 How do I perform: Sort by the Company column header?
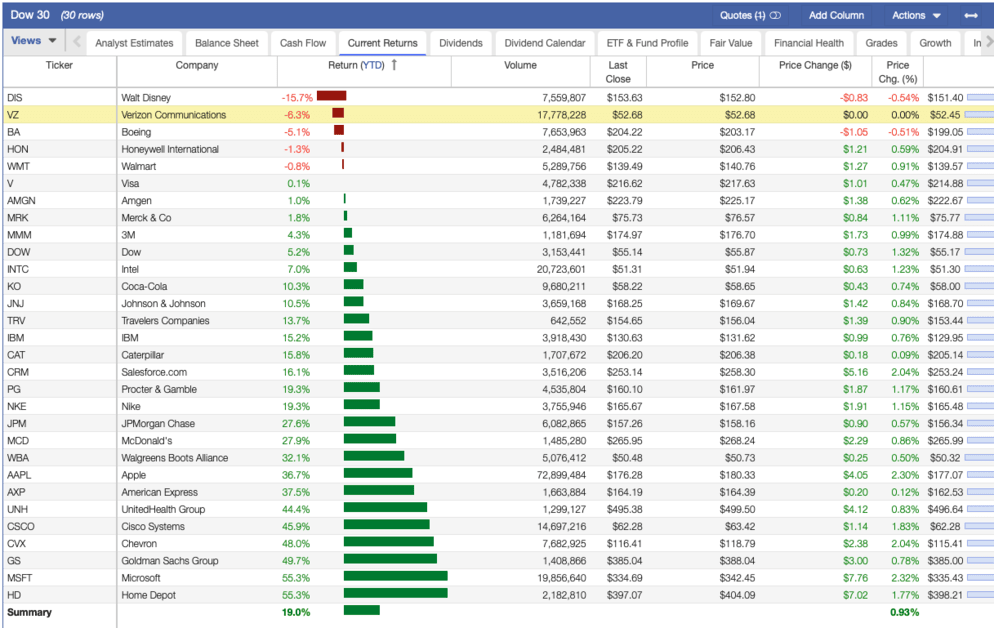[197, 65]
